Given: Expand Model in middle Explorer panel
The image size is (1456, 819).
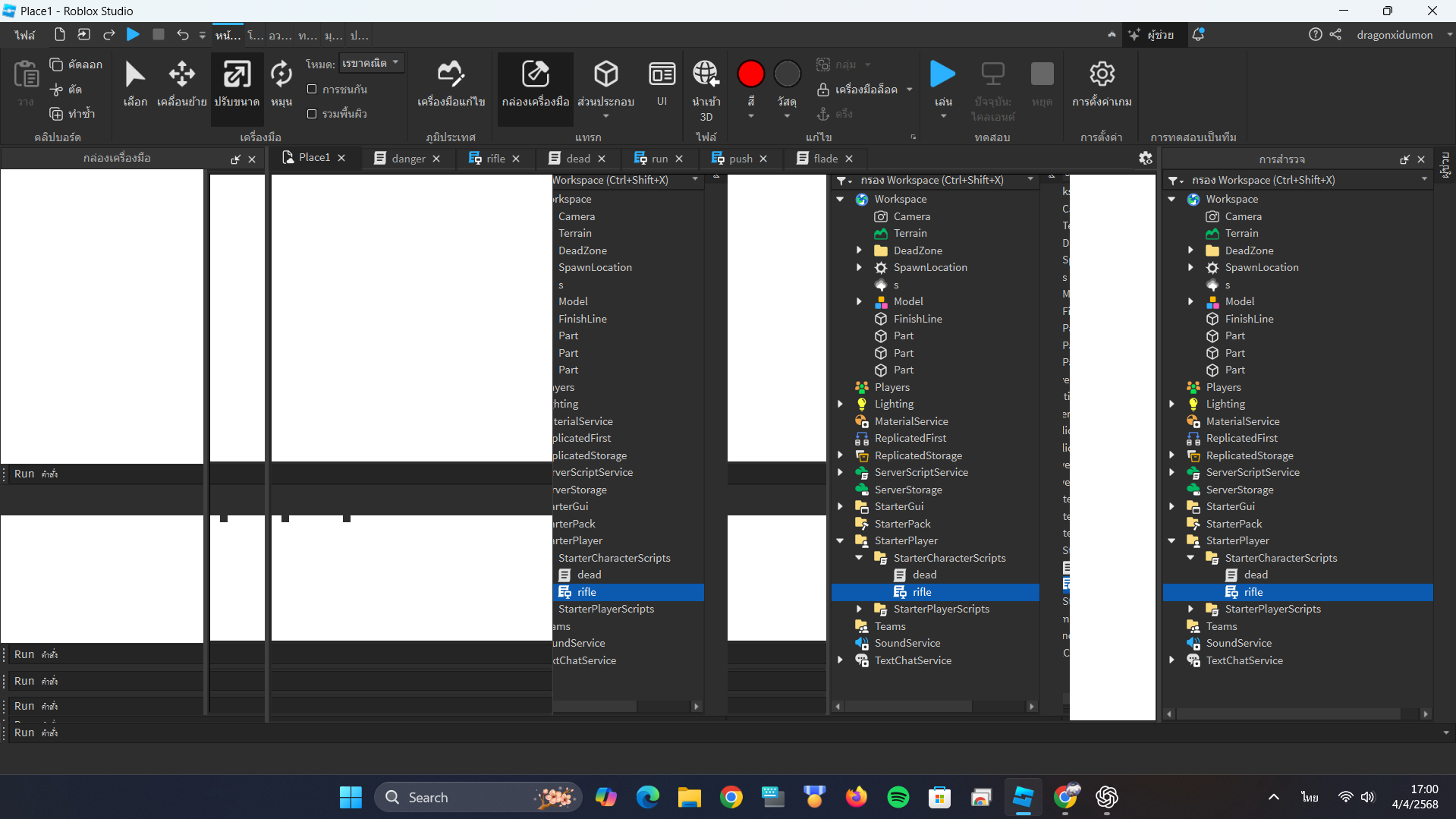Looking at the screenshot, I should pyautogui.click(x=859, y=301).
